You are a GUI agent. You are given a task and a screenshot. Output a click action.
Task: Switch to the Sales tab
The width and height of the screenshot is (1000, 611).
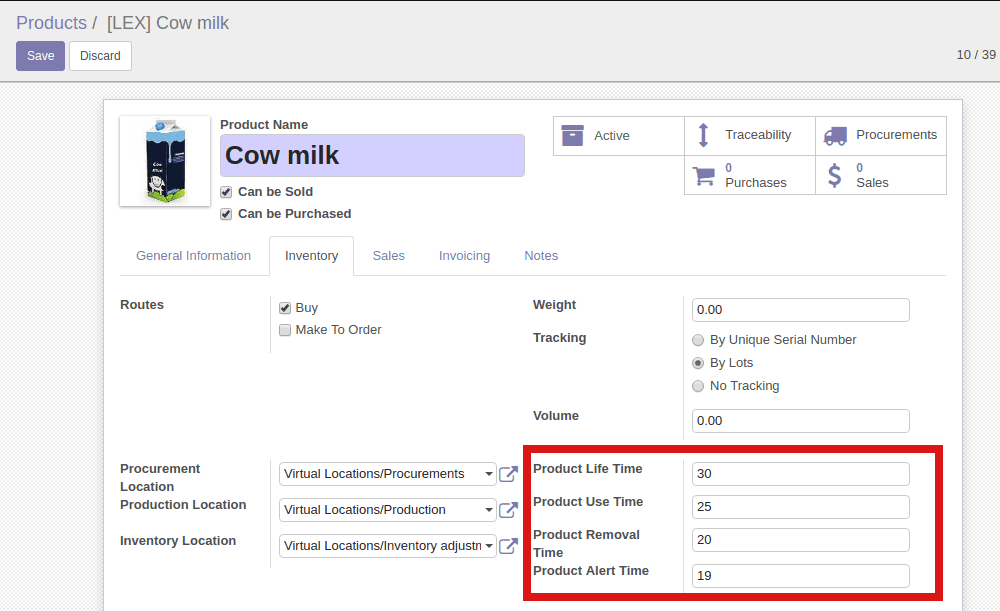coord(388,256)
